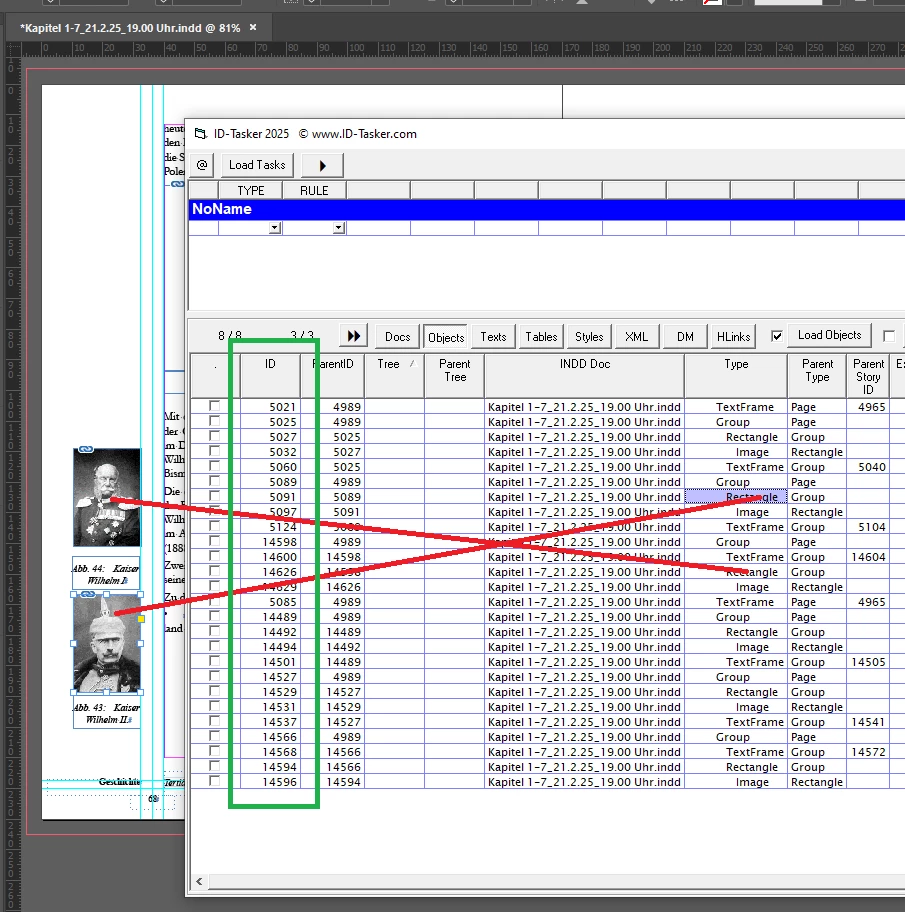Select the Kaiser Wilhelm I portrait image
The image size is (905, 912).
pos(107,497)
